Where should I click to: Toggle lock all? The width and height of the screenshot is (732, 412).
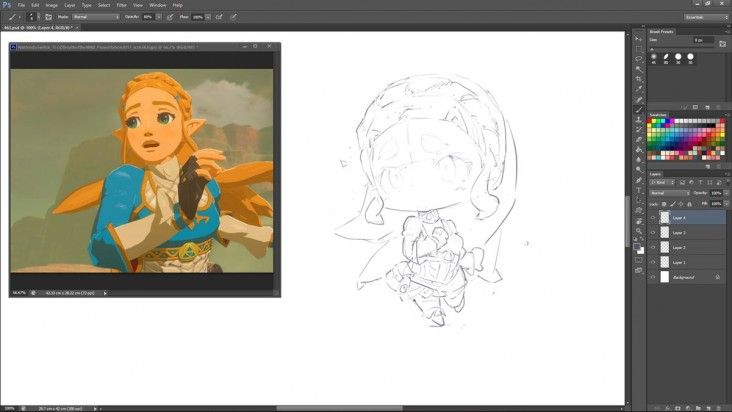point(689,204)
